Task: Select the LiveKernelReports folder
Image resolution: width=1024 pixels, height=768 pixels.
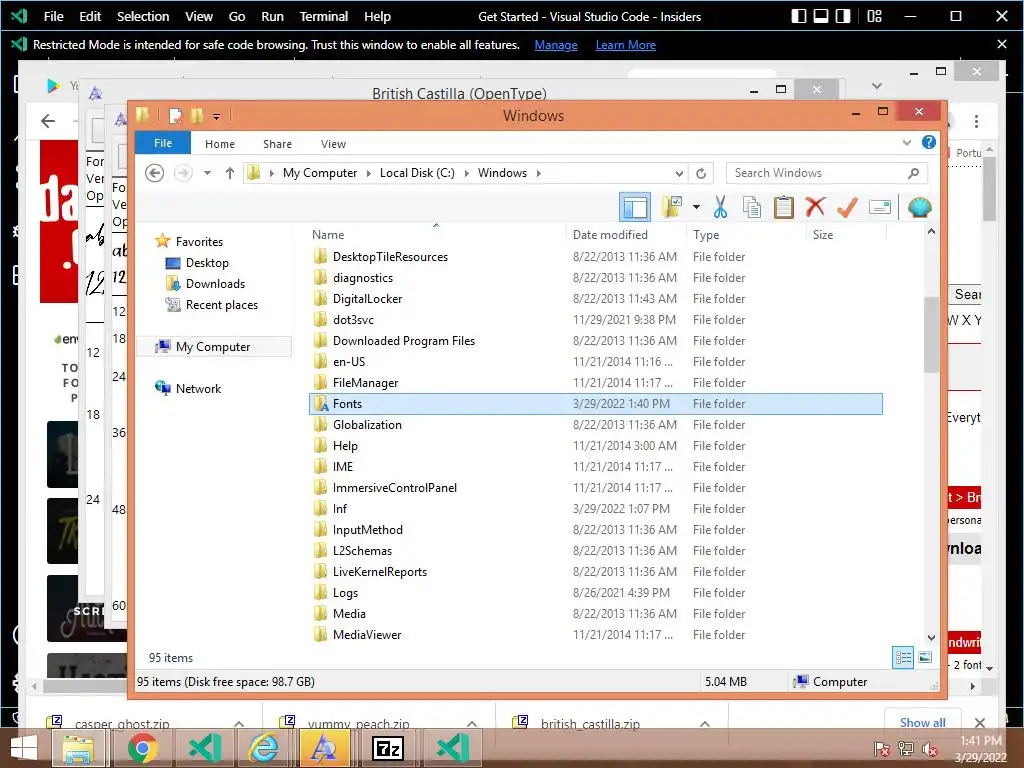Action: pos(379,571)
